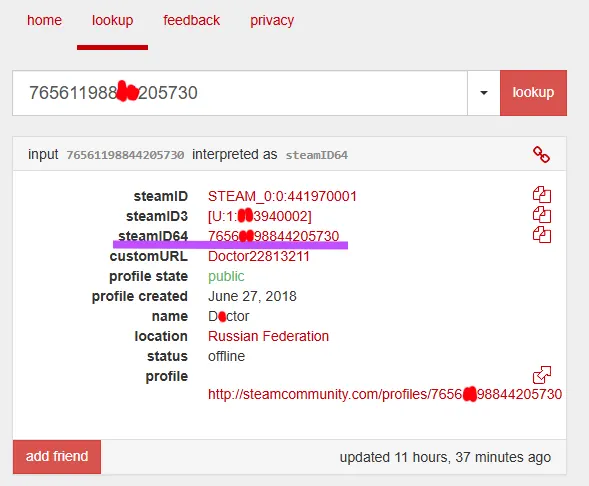Click the profile name value beside the name label
This screenshot has width=589, height=486.
228,316
